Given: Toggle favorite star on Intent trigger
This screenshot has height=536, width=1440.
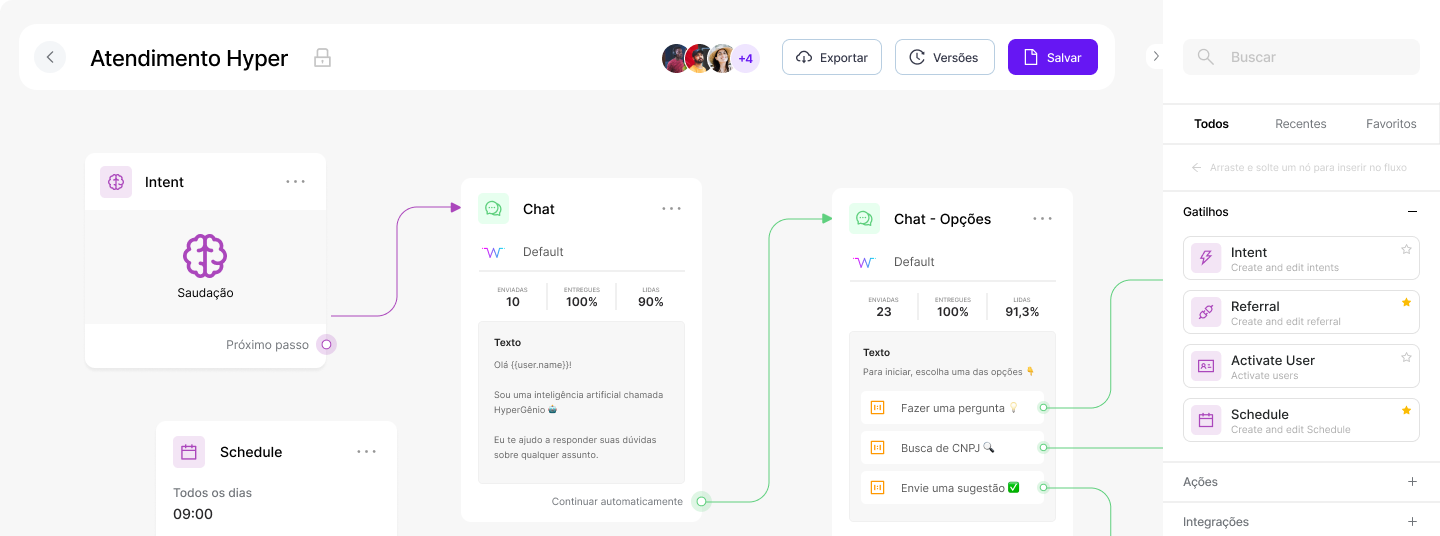Looking at the screenshot, I should coord(1406,249).
